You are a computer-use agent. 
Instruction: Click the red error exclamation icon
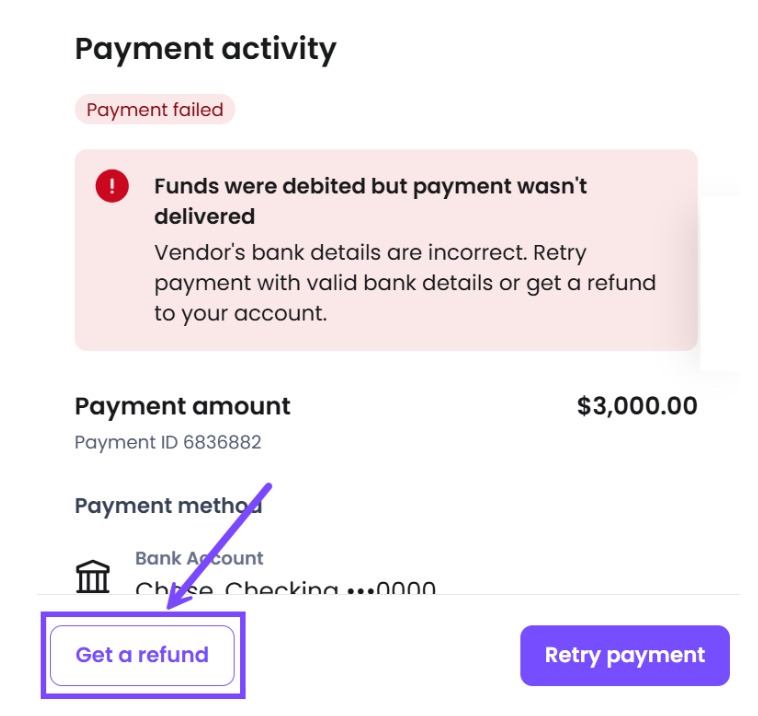coord(112,186)
